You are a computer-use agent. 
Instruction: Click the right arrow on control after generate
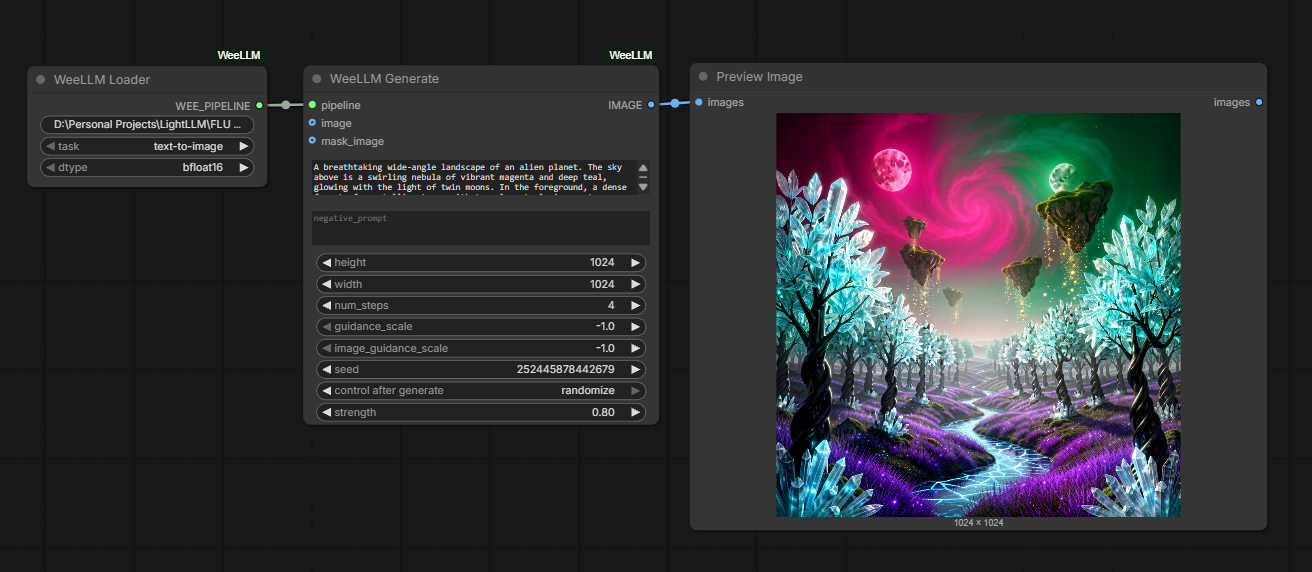(x=635, y=391)
